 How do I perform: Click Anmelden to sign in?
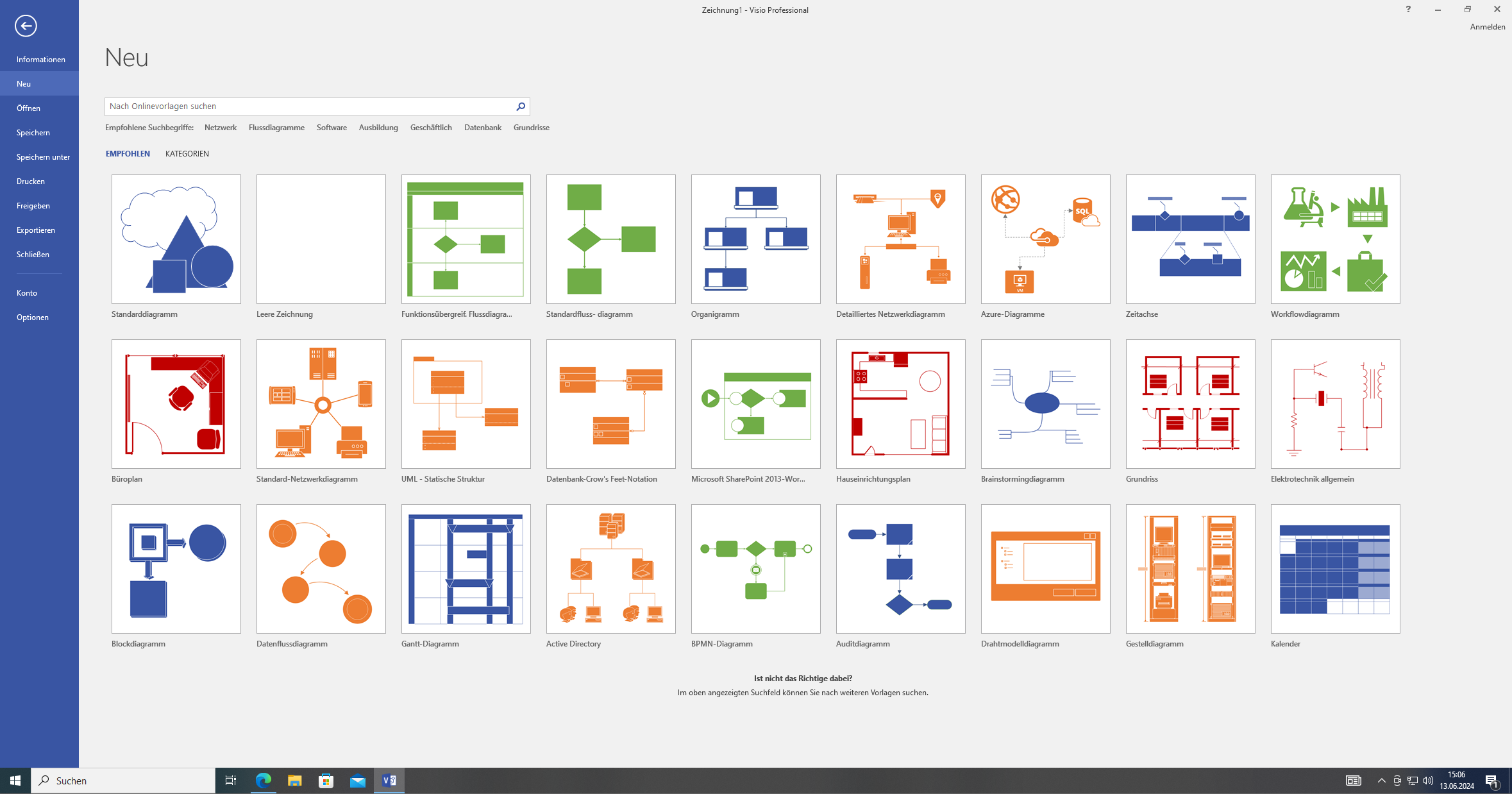point(1488,27)
